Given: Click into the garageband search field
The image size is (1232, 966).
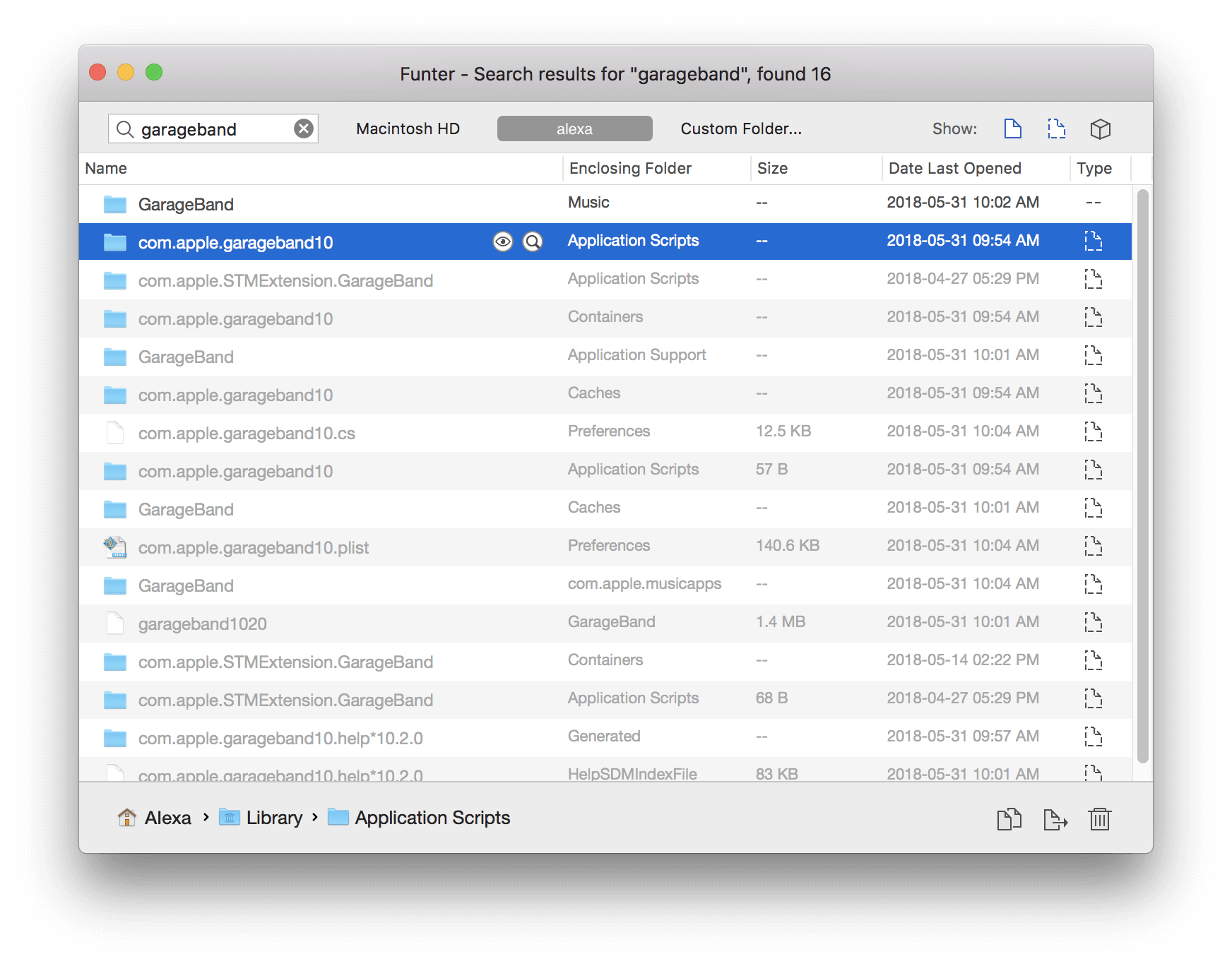Looking at the screenshot, I should [214, 129].
